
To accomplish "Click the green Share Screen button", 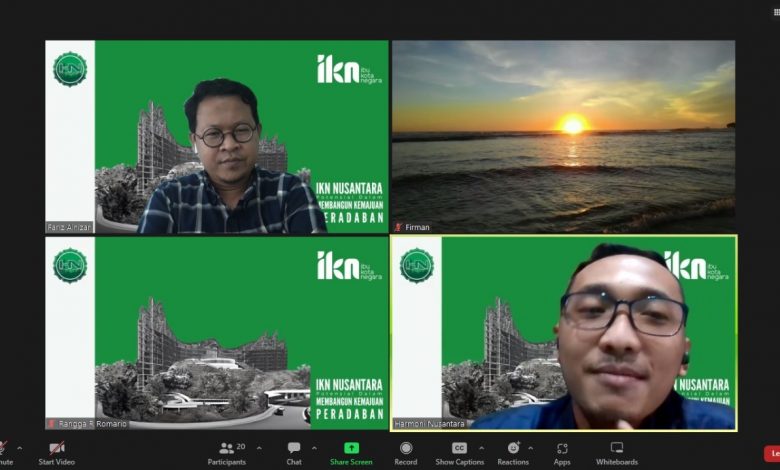I will (x=351, y=453).
